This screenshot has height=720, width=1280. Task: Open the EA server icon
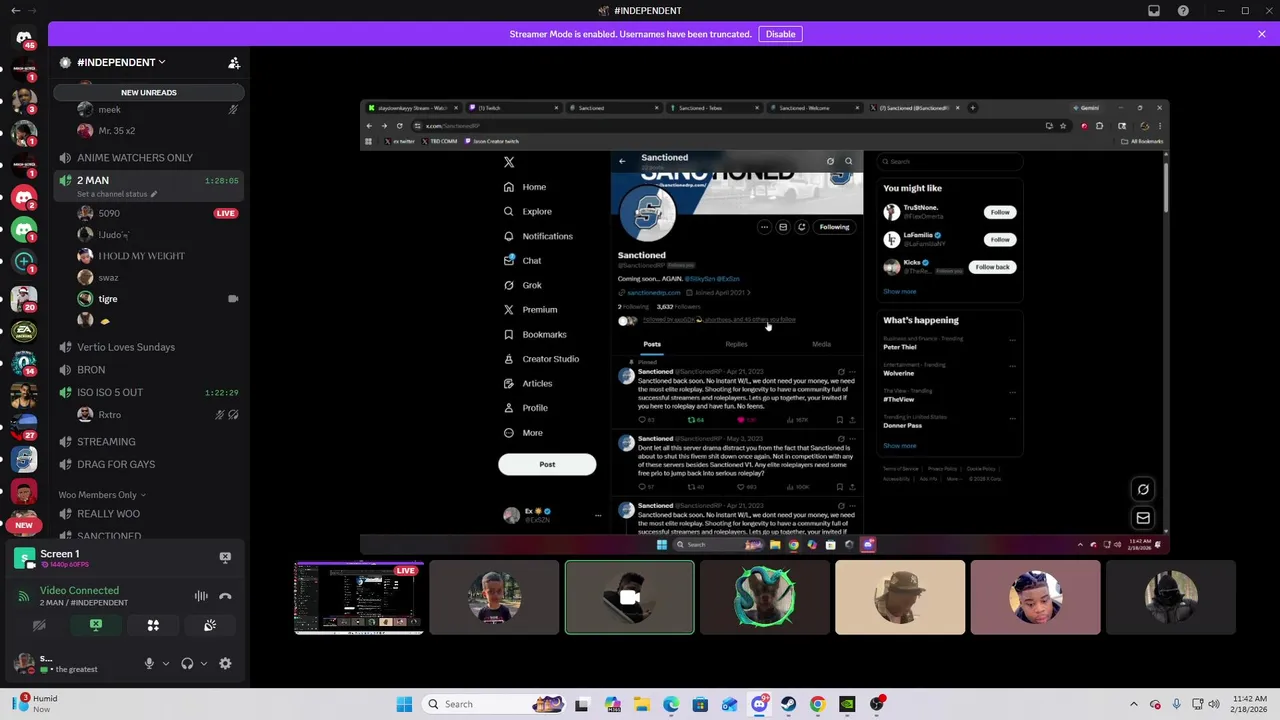[24, 330]
